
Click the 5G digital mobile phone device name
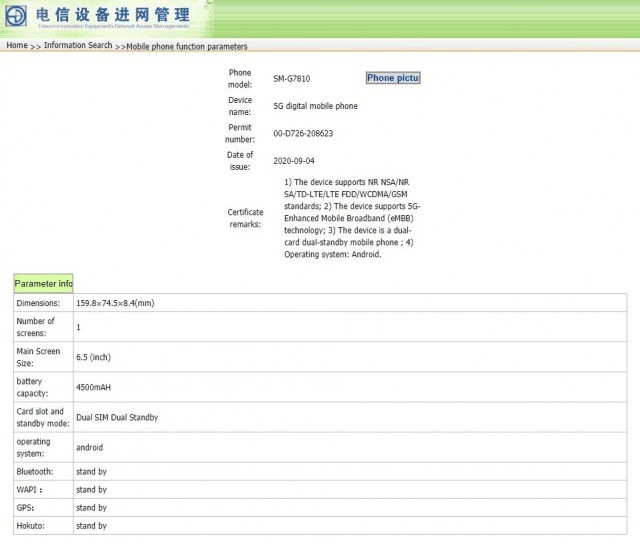315,106
